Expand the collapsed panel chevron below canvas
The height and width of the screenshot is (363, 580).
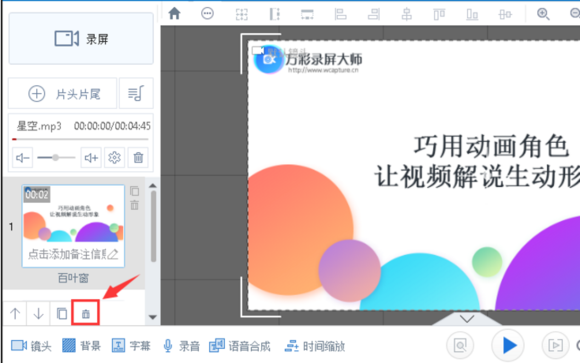coord(467,319)
